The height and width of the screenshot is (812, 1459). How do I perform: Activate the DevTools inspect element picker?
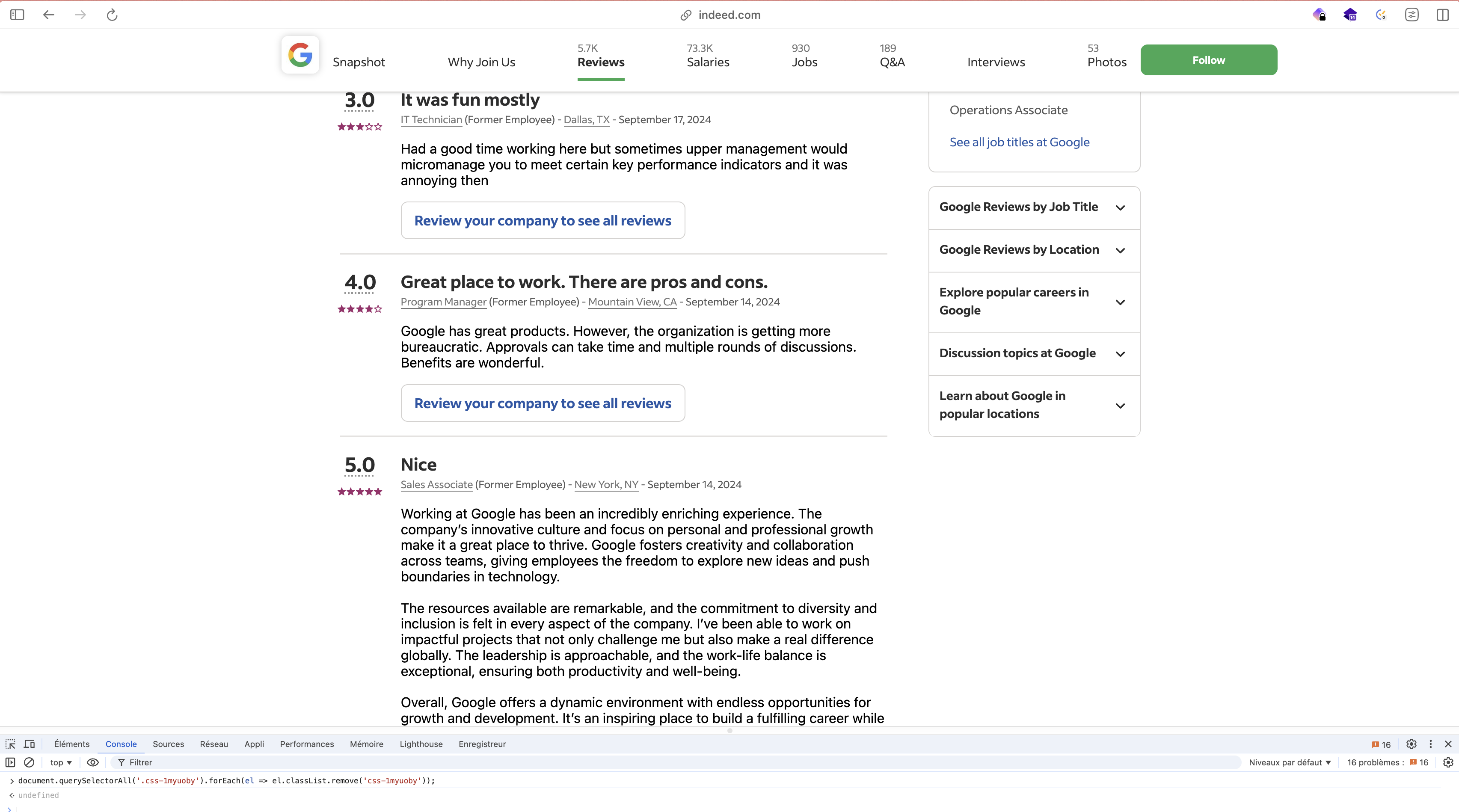pos(11,744)
